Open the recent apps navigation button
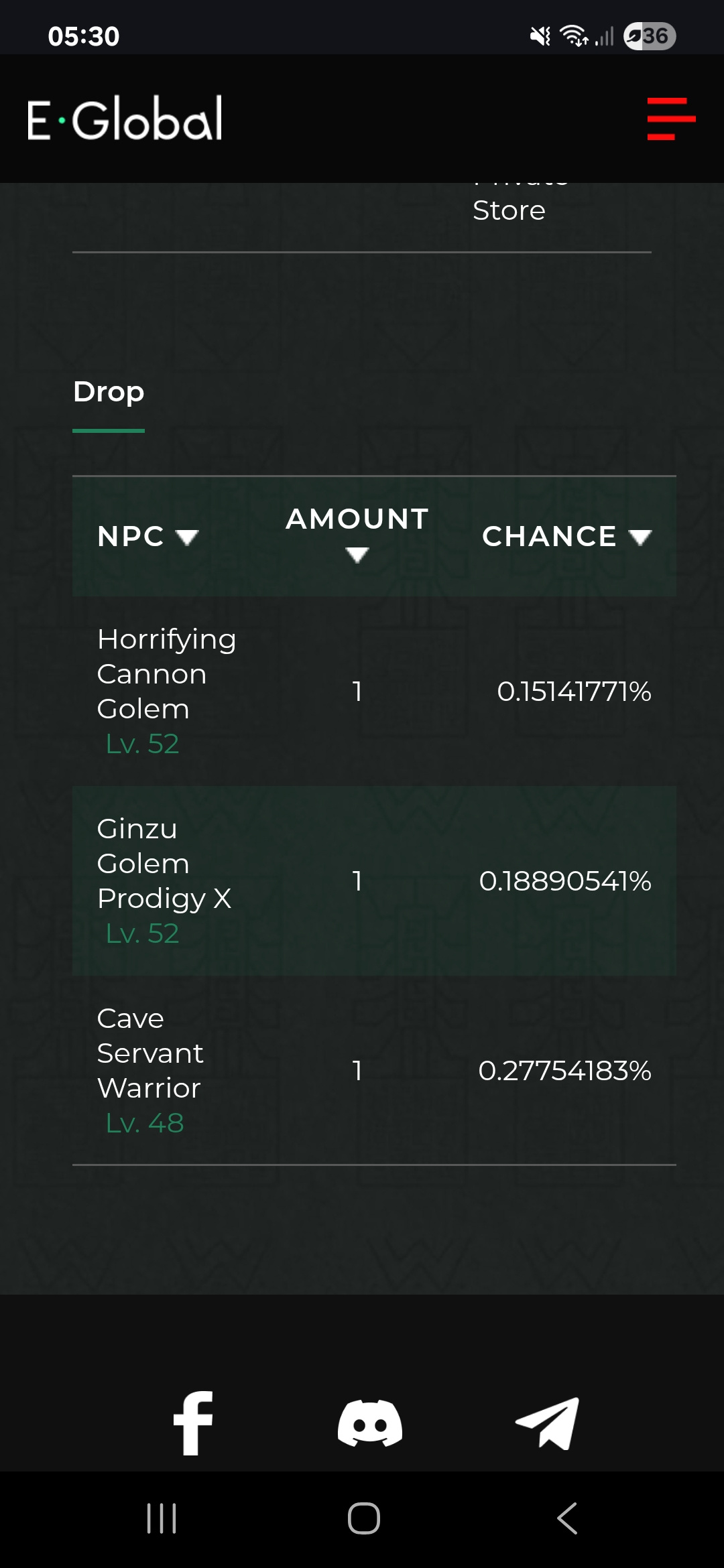The image size is (724, 1568). (x=162, y=1518)
